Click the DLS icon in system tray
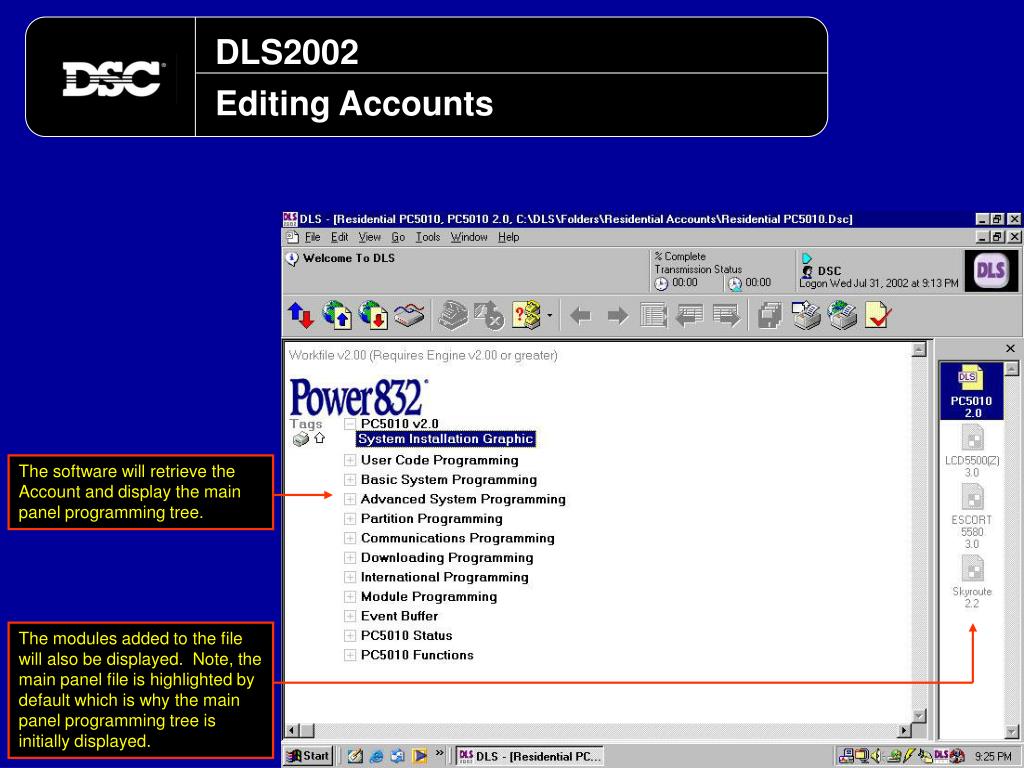 940,756
